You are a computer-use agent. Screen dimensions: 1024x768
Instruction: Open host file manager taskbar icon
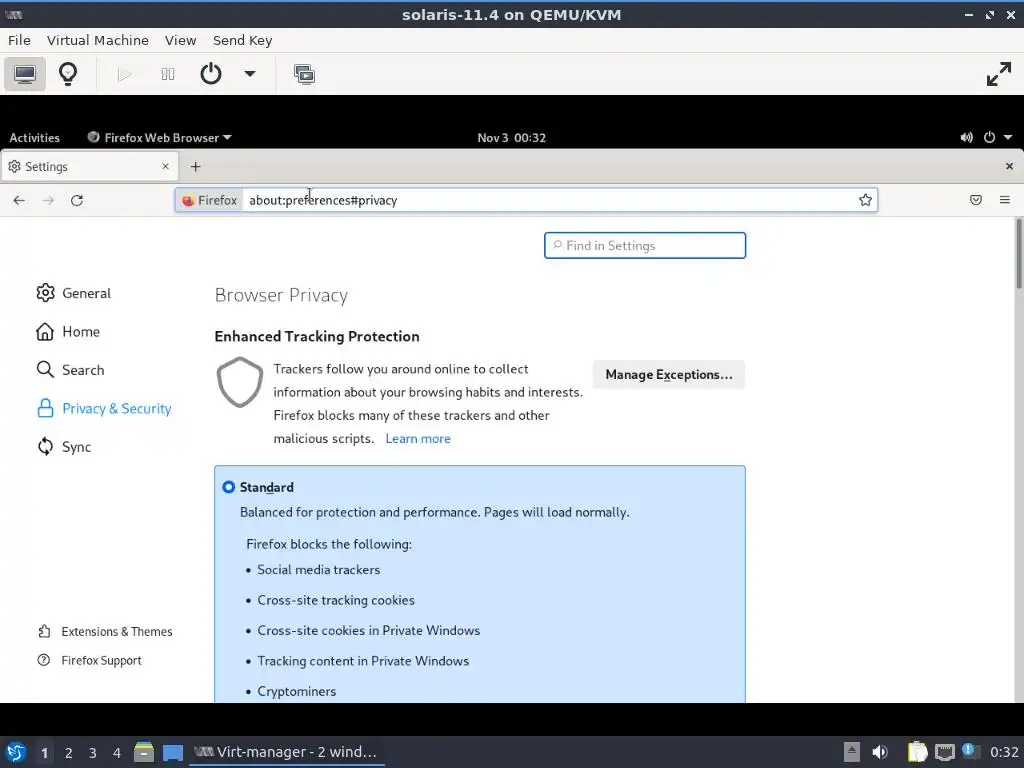tap(144, 752)
